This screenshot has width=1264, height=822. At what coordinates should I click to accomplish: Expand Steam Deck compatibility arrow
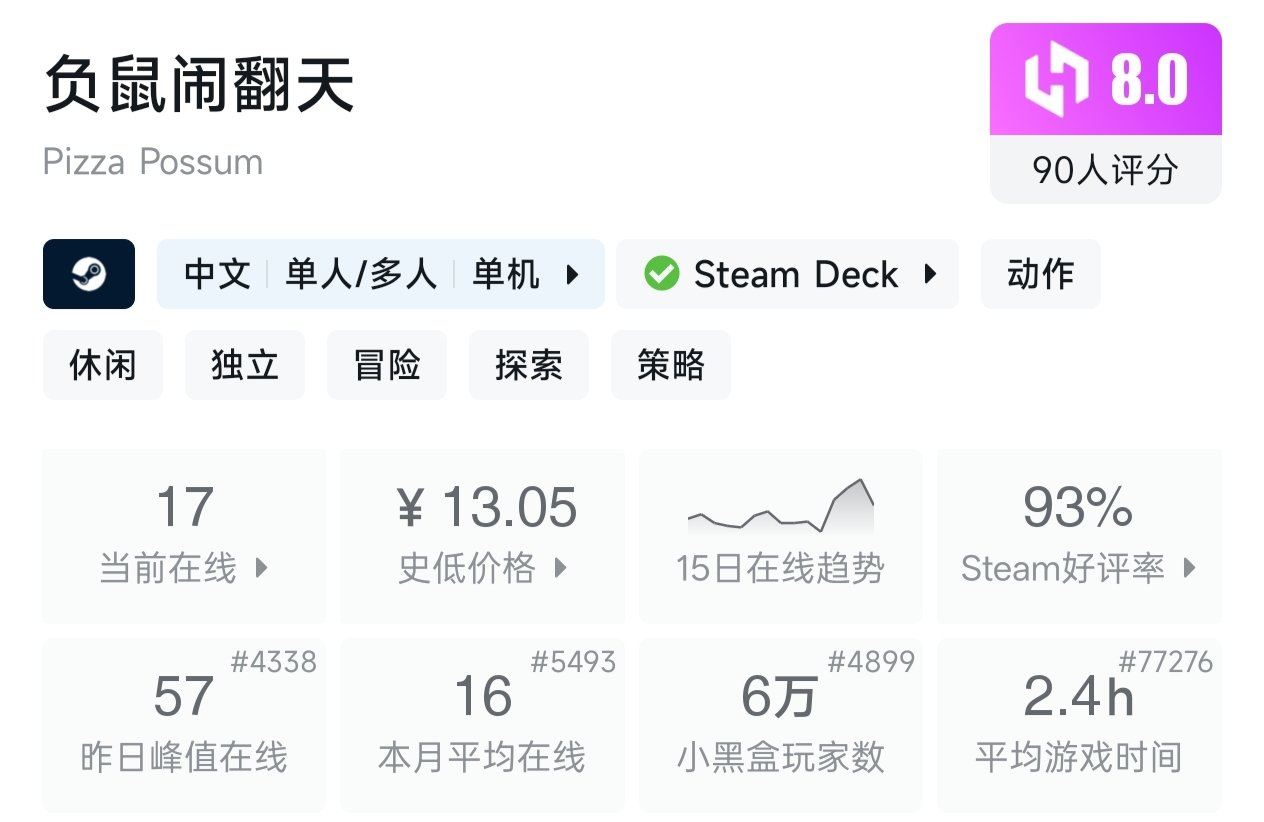(x=930, y=274)
